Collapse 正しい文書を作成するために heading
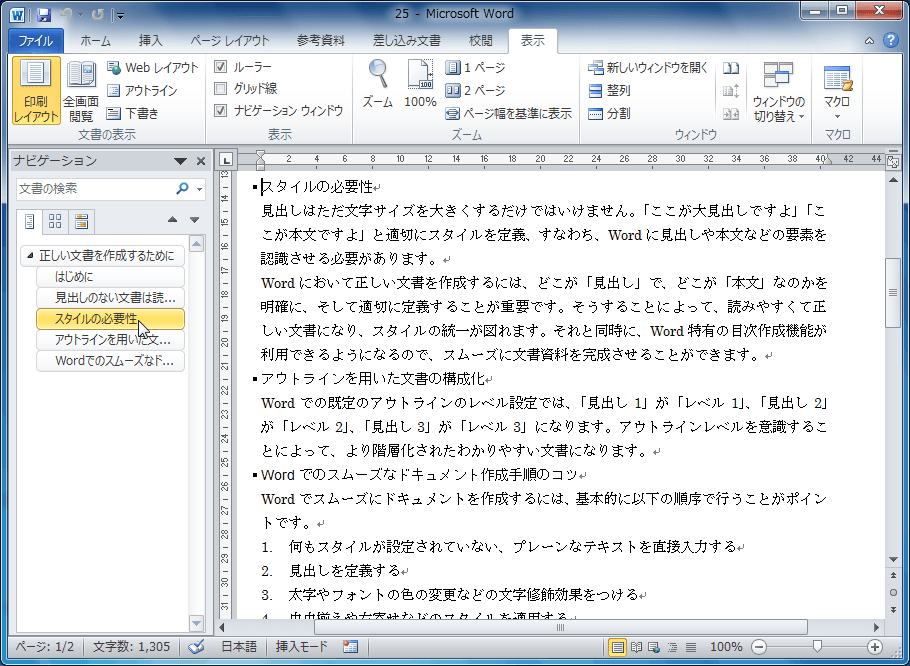Image resolution: width=910 pixels, height=666 pixels. point(30,256)
